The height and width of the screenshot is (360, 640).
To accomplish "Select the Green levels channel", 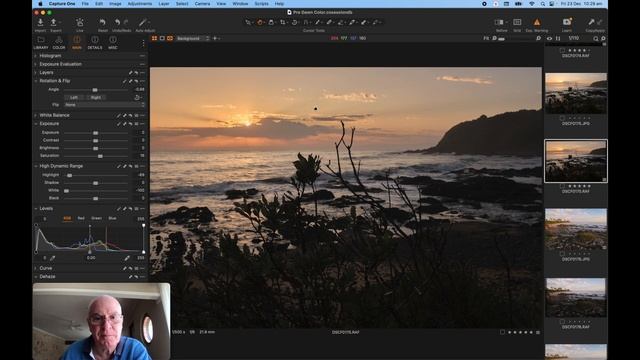I will pyautogui.click(x=96, y=218).
